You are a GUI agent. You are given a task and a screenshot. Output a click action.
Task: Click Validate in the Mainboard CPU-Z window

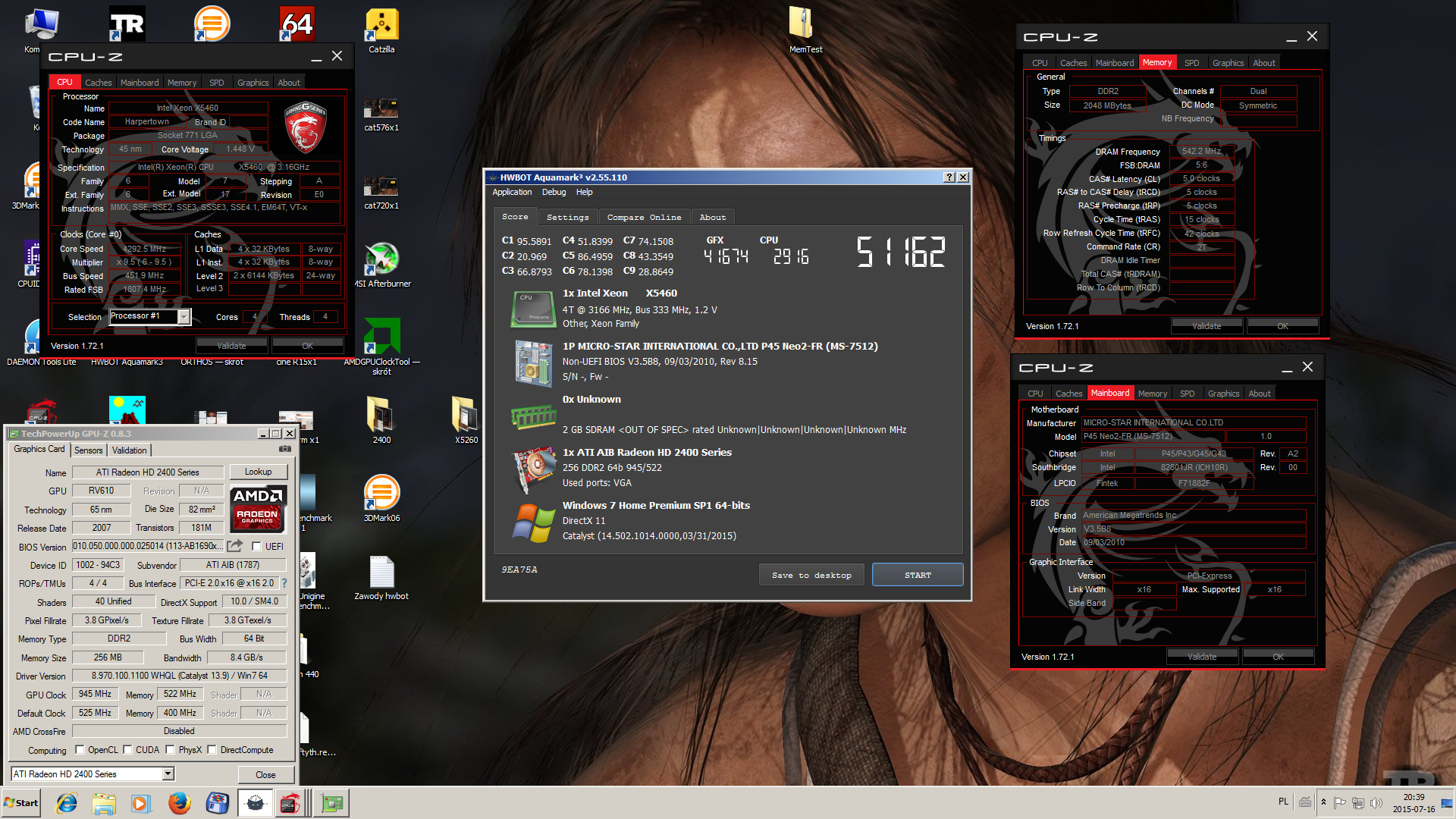[x=1202, y=657]
